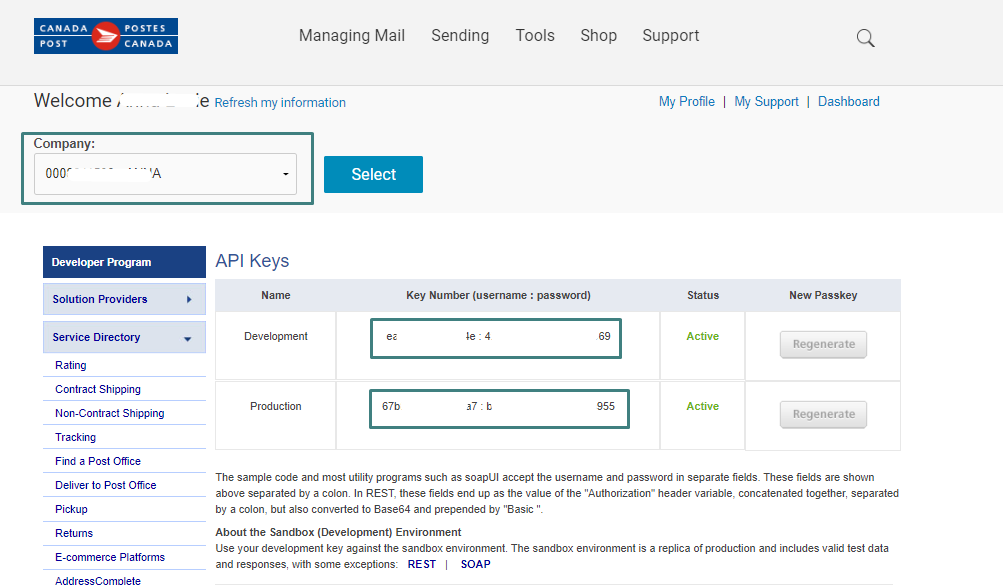Open the My Profile link
This screenshot has width=1003, height=585.
point(686,102)
